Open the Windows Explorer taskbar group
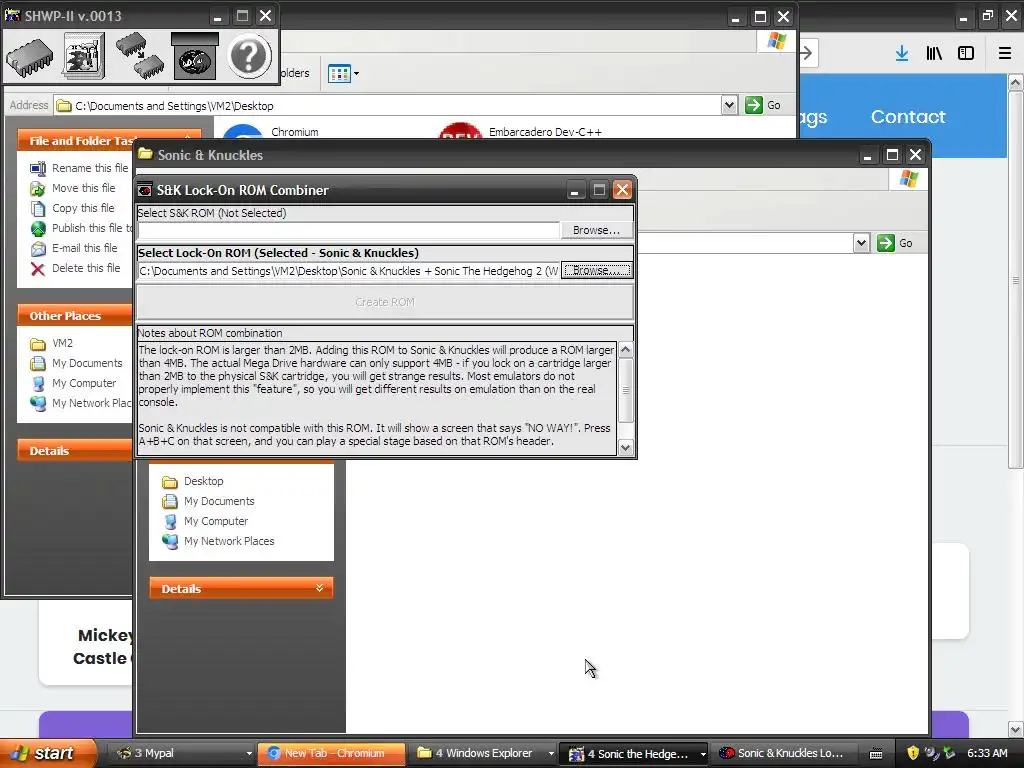This screenshot has height=768, width=1024. (484, 753)
